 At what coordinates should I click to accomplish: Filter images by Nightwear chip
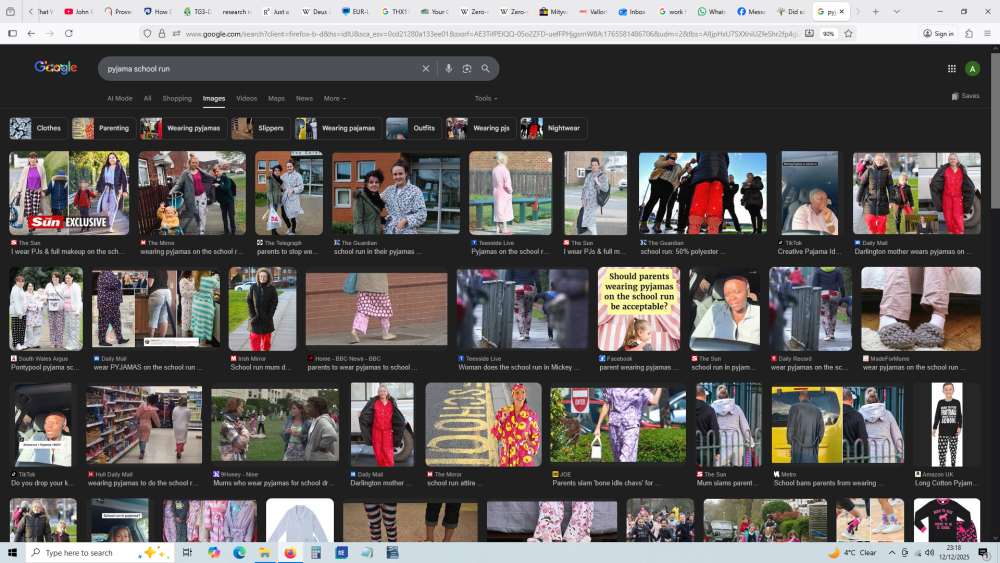pyautogui.click(x=553, y=128)
